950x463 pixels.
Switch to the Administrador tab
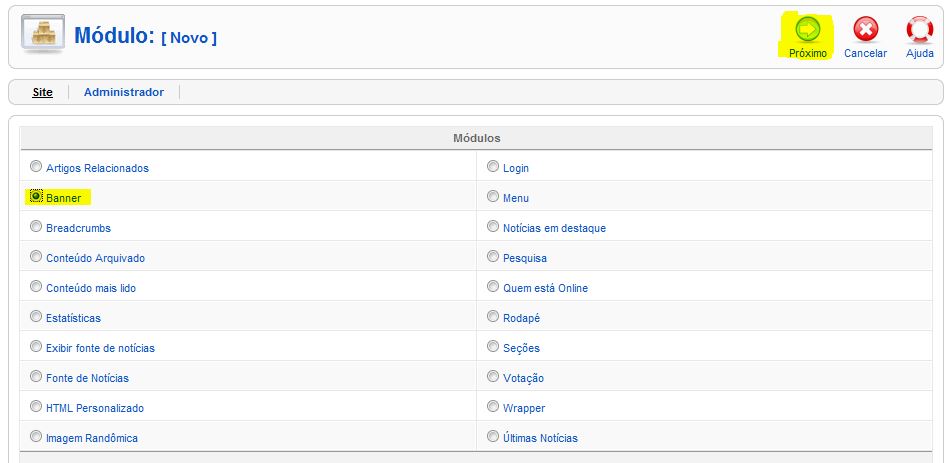point(124,92)
